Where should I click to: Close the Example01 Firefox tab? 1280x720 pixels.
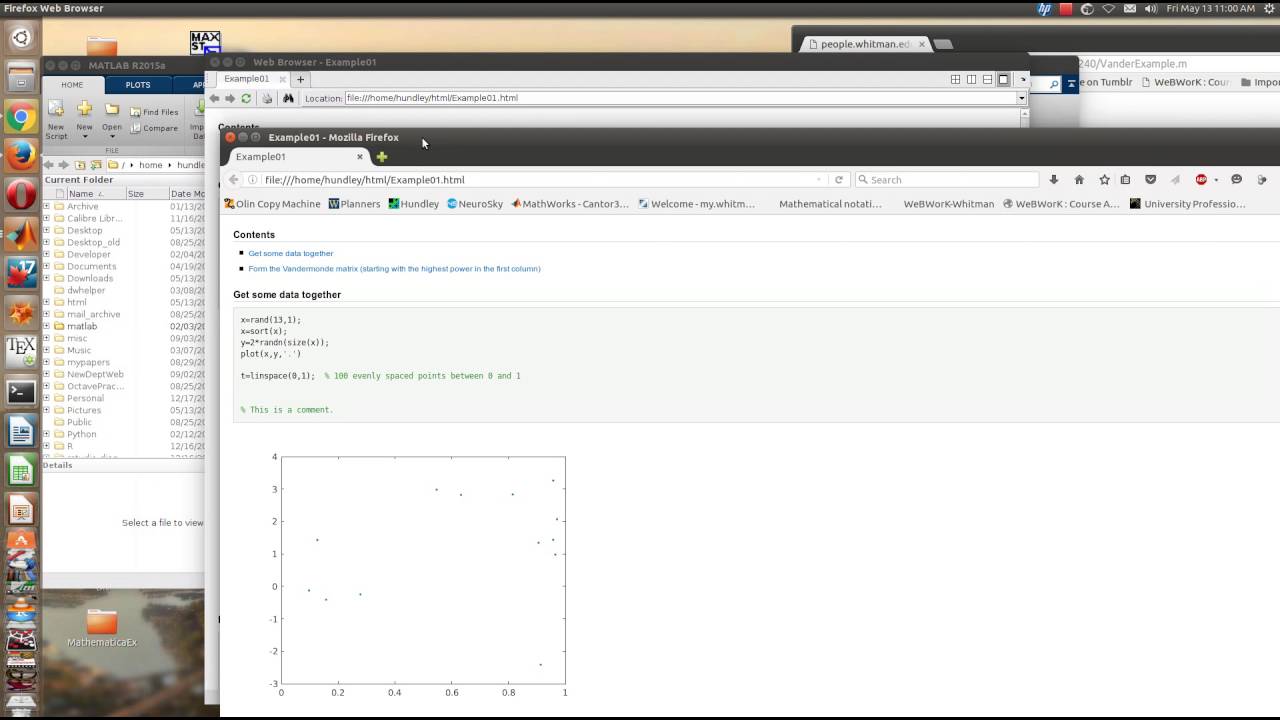click(x=360, y=157)
